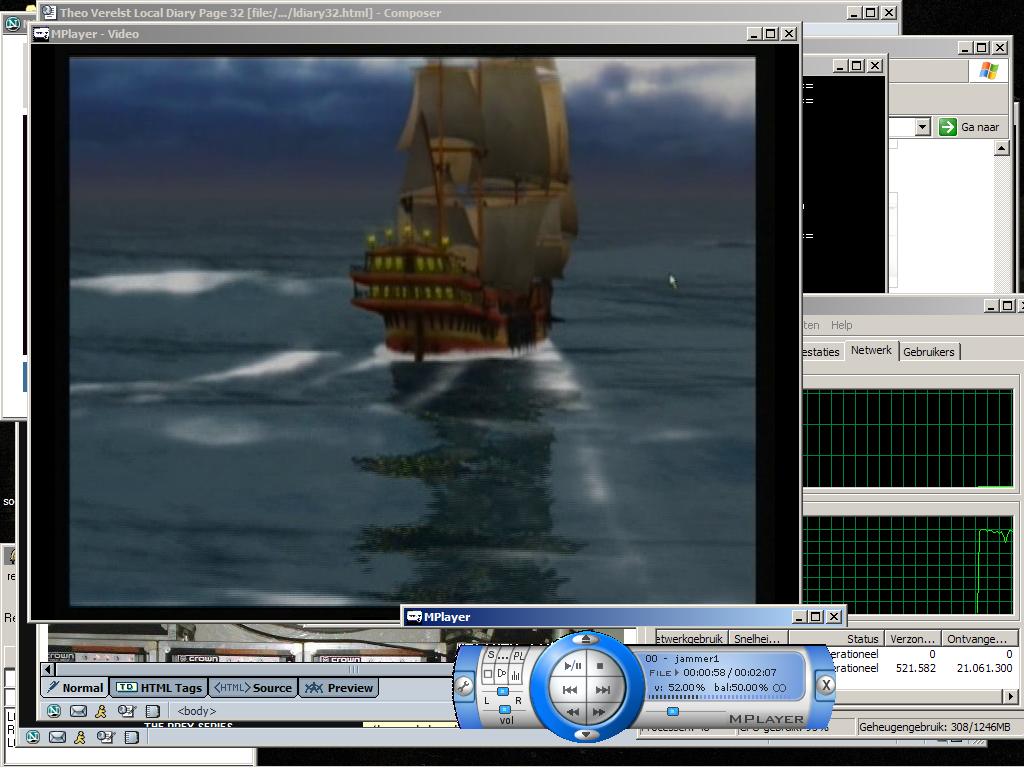This screenshot has height=768, width=1024.
Task: Click the empty-square fullscreen icon in MPlayer
Action: [488, 674]
